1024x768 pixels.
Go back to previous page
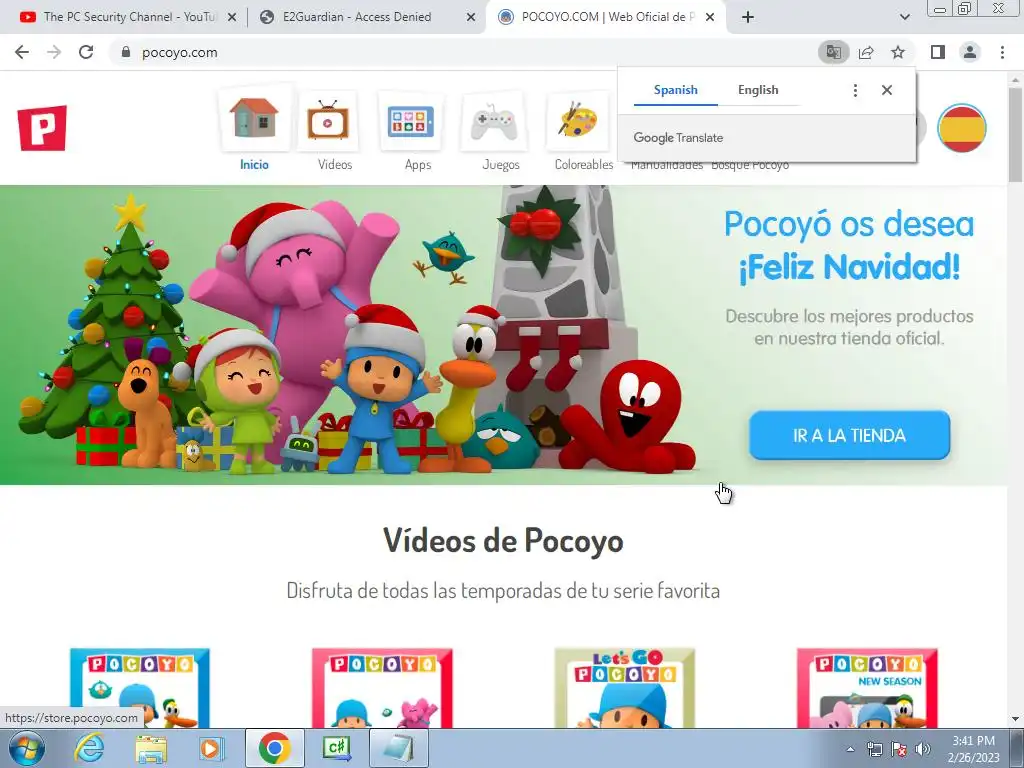[22, 52]
